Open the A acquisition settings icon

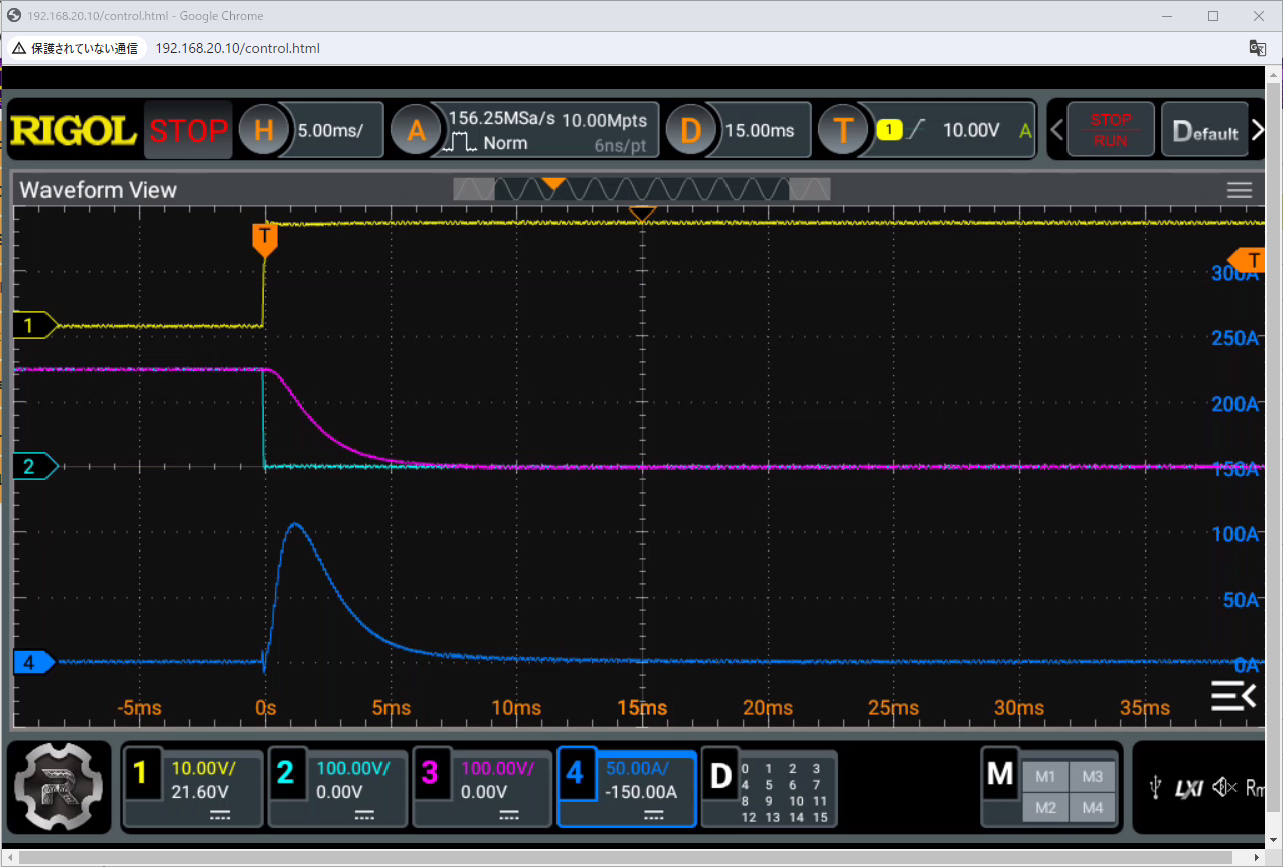(416, 130)
